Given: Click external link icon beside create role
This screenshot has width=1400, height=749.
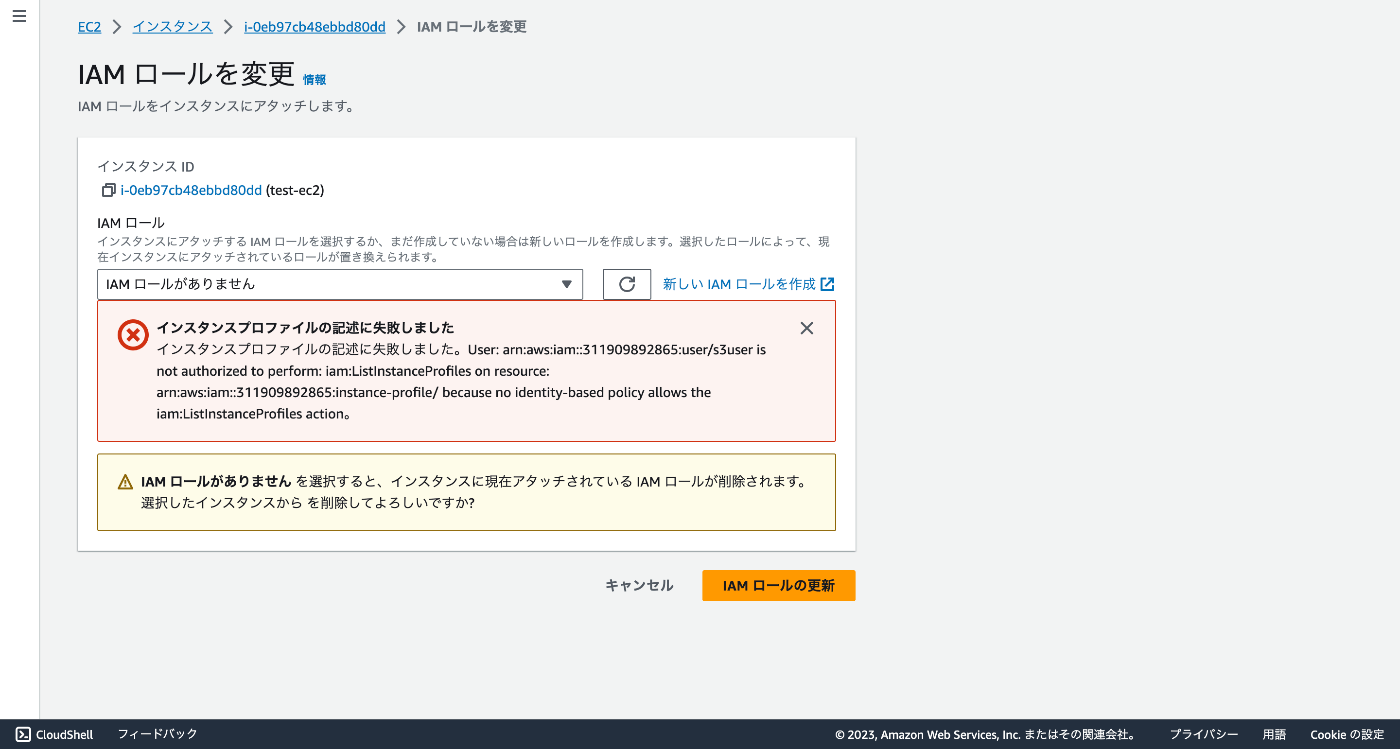Looking at the screenshot, I should coord(827,284).
